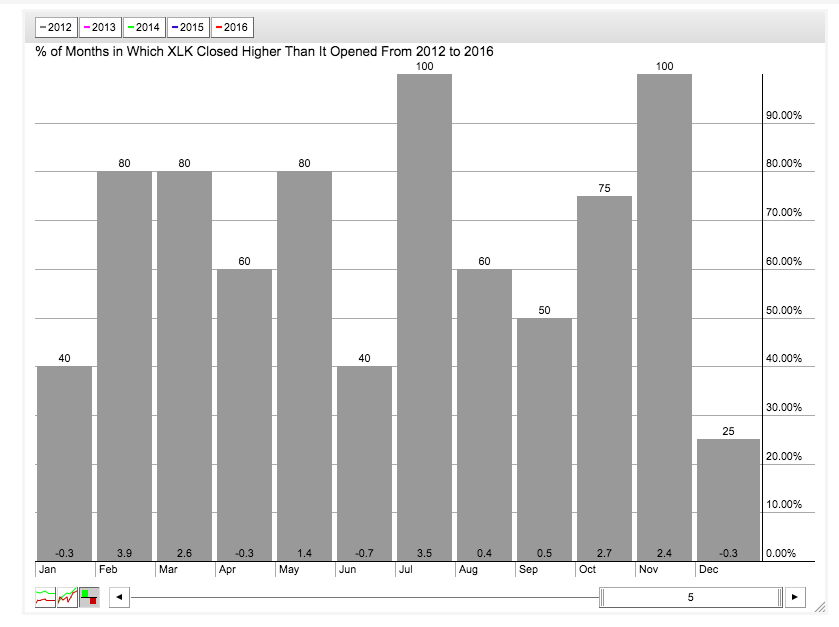
Task: Click the 20.00% y-axis label
Action: 784,456
